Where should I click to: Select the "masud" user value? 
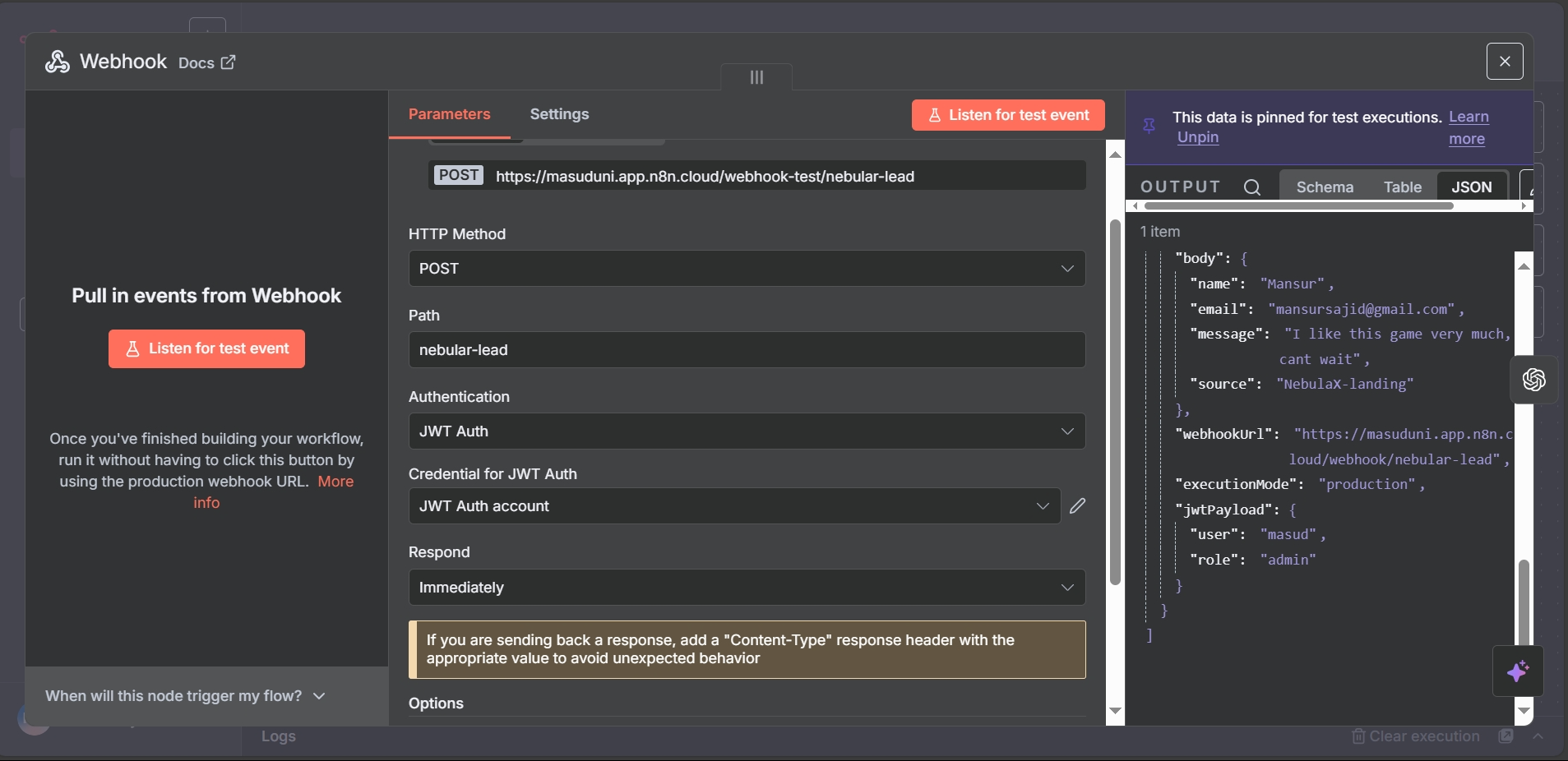(1288, 535)
